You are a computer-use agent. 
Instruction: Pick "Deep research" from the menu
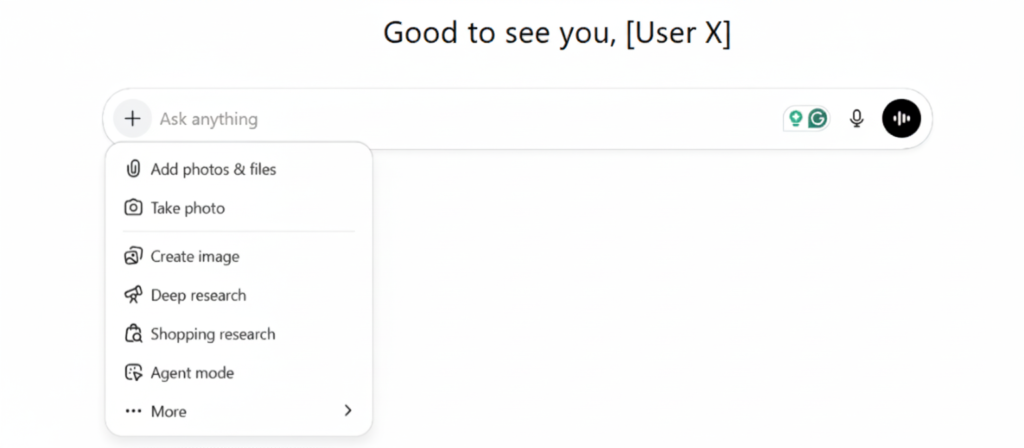coord(198,295)
